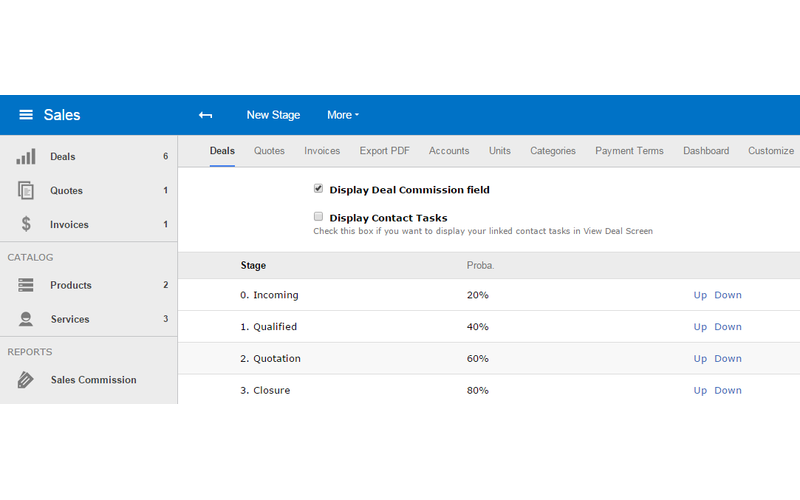Viewport: 800px width, 500px height.
Task: Click the 40% probability value
Action: tap(478, 327)
